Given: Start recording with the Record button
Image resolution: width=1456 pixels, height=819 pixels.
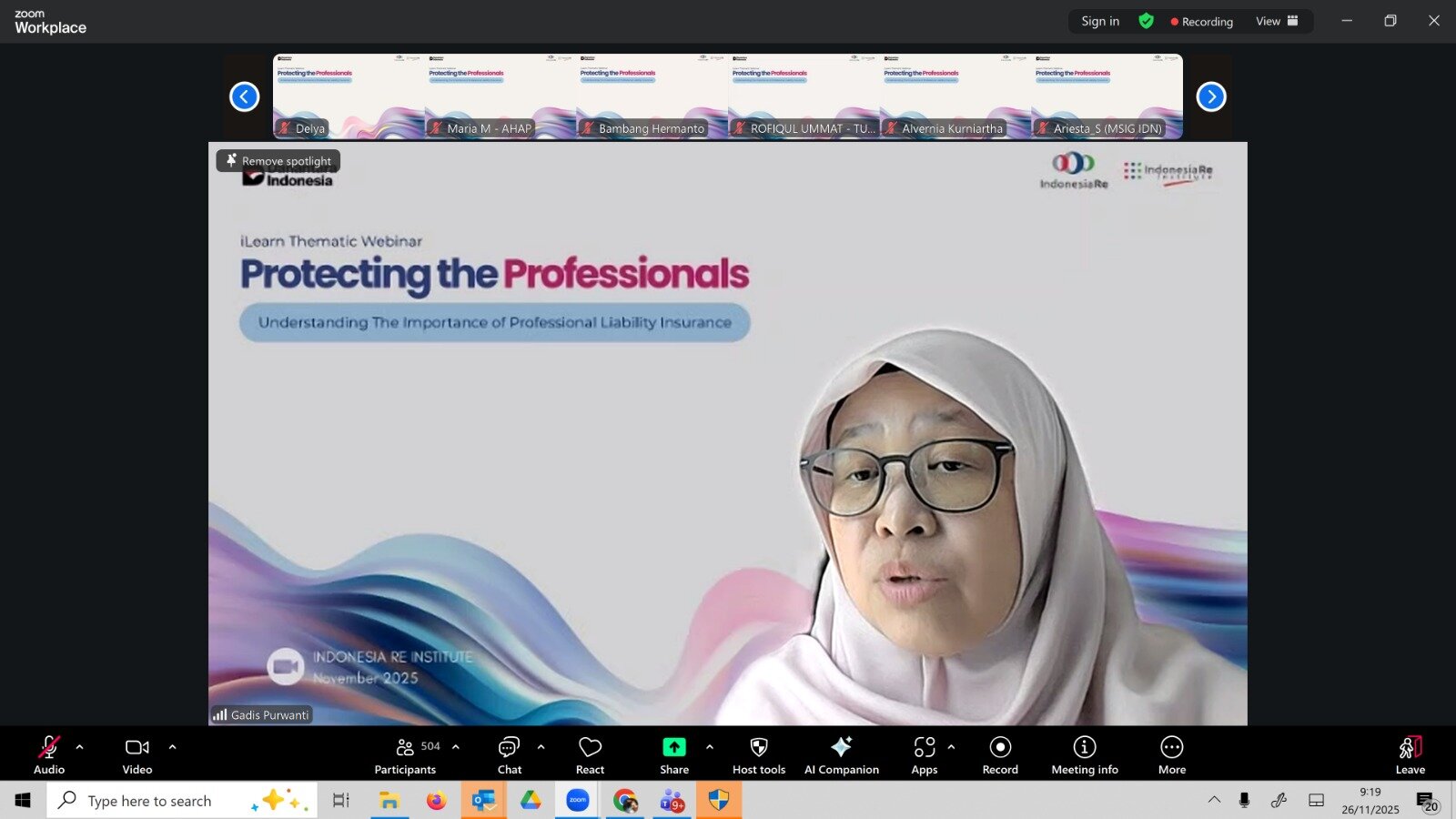Looking at the screenshot, I should coord(1000,754).
